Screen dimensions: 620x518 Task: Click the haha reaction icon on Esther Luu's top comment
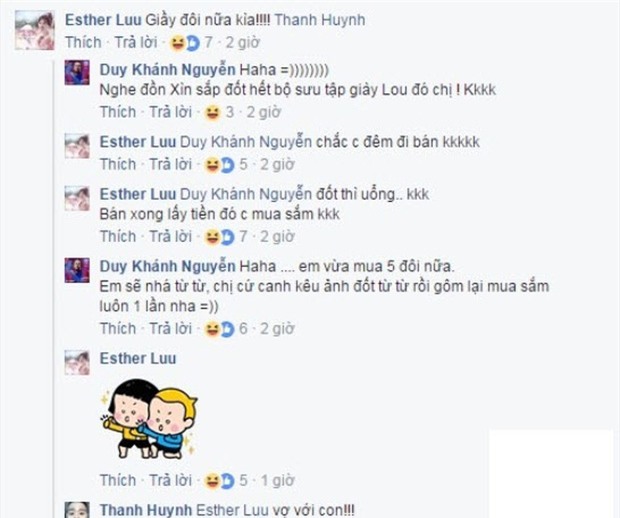(x=178, y=43)
